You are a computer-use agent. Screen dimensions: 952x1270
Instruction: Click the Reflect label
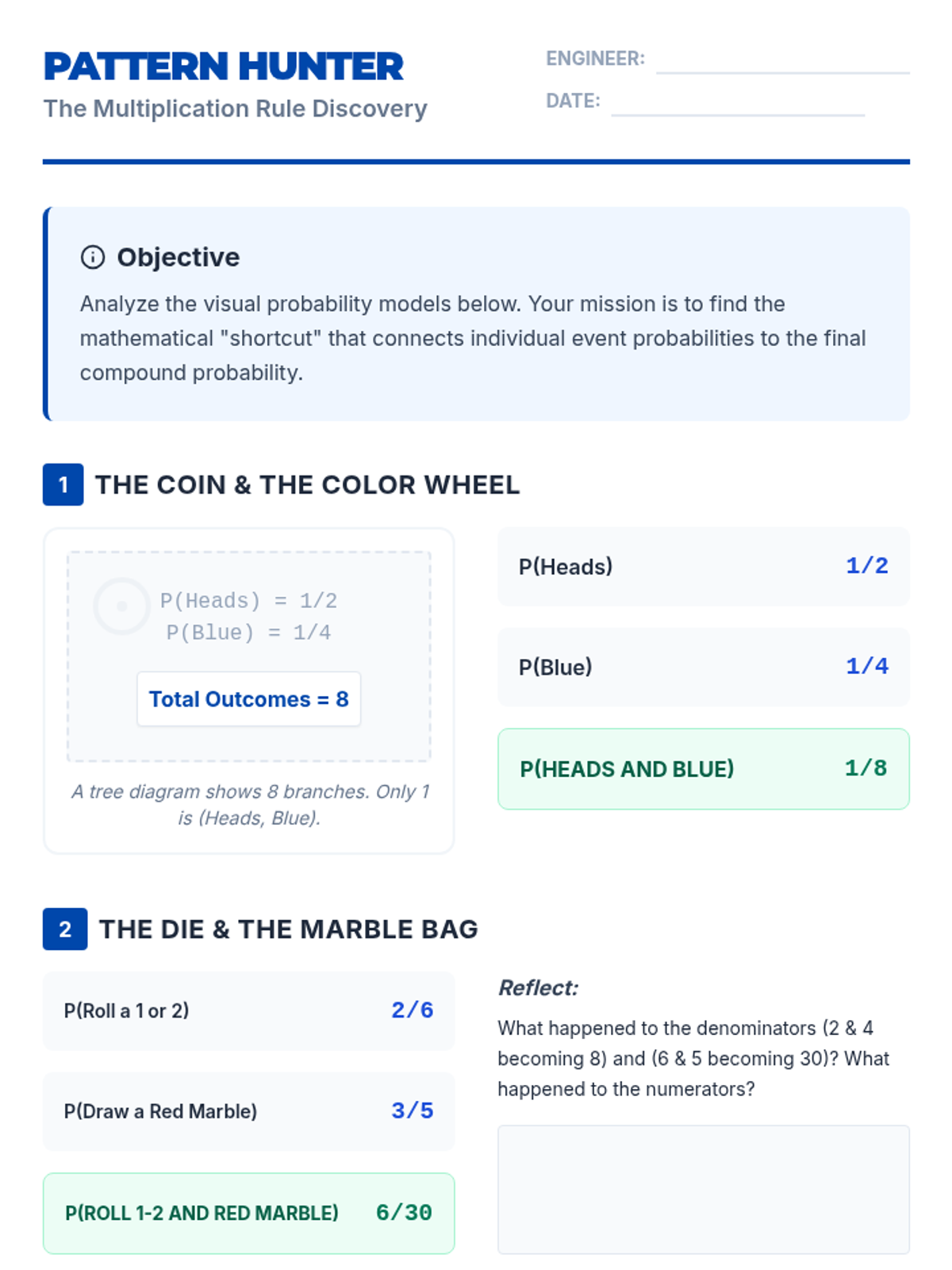(538, 988)
